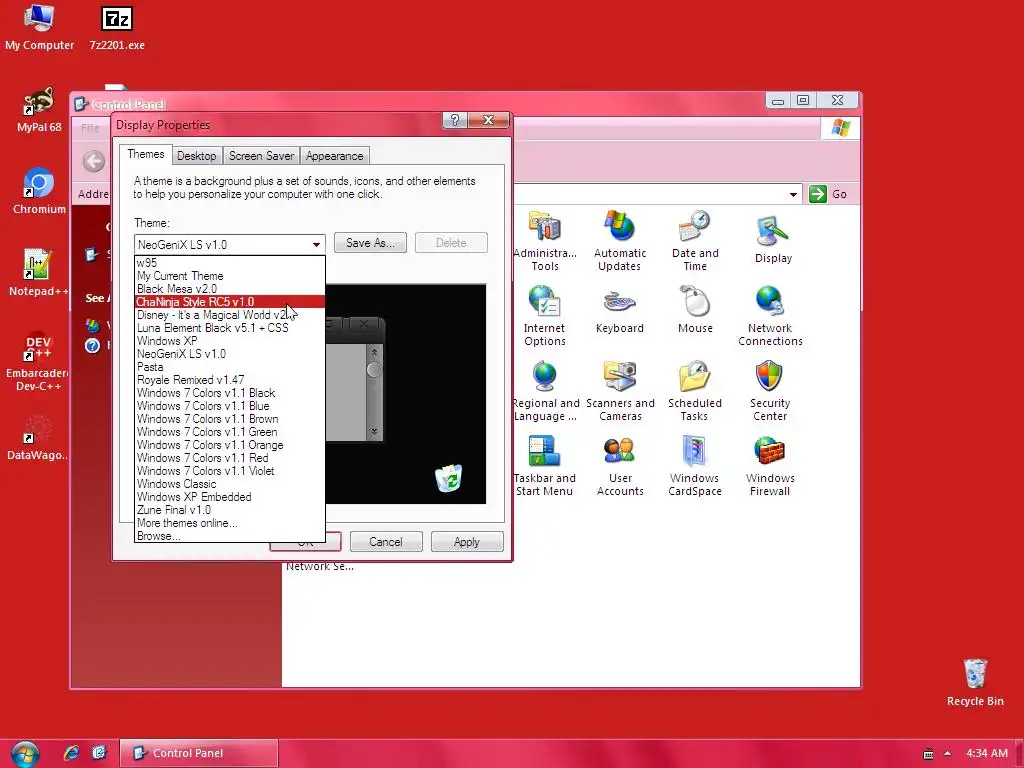Choose Windows 7 Colors v1.1 Violet

pyautogui.click(x=229, y=471)
